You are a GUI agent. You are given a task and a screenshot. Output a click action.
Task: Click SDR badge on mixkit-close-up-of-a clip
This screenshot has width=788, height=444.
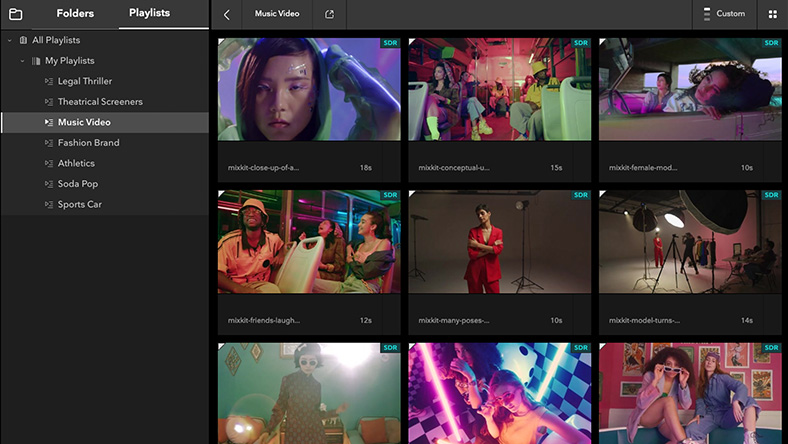click(x=390, y=43)
